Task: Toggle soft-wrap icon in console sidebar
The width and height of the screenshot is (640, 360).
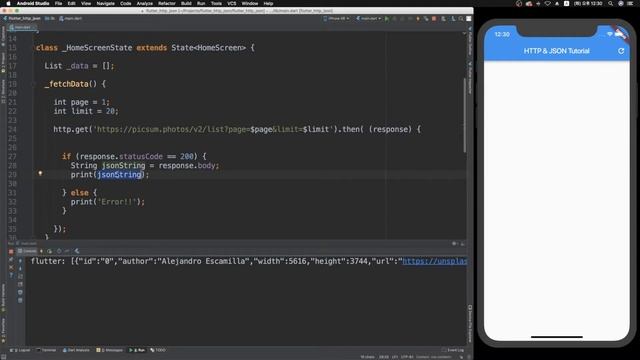Action: point(20,276)
